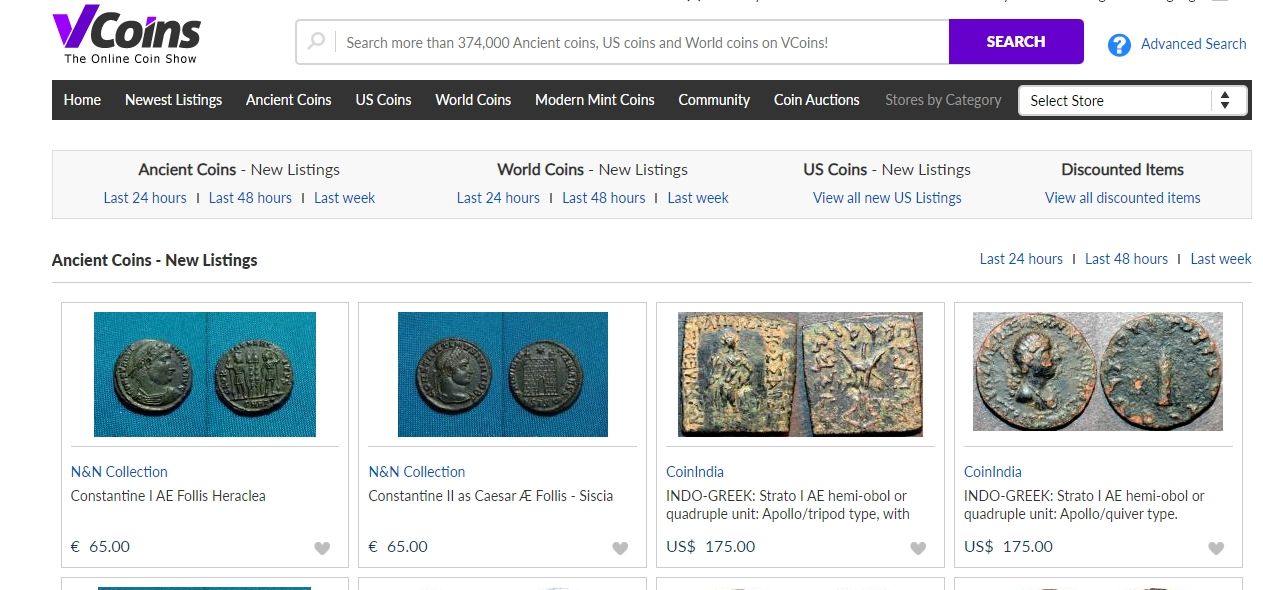
Task: Click the VCoins logo
Action: [126, 38]
